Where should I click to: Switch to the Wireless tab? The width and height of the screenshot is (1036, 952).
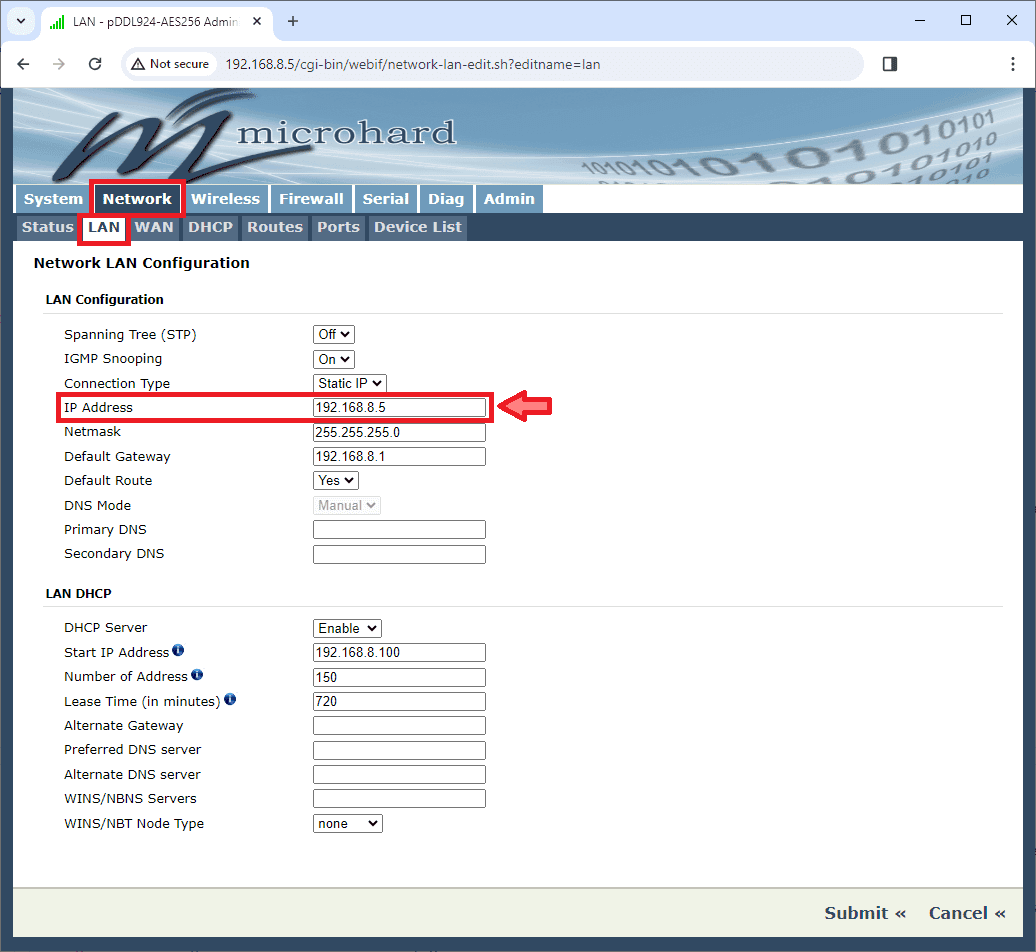point(225,199)
